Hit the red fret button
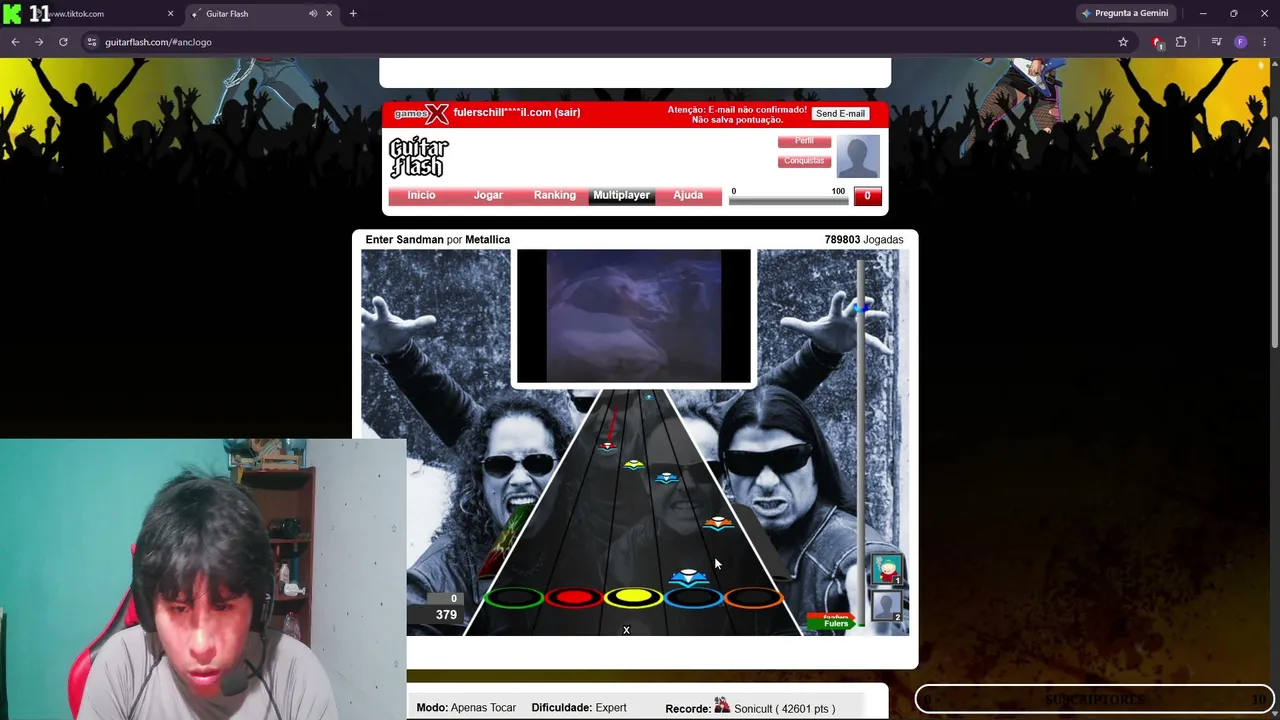Viewport: 1280px width, 720px height. (x=574, y=598)
